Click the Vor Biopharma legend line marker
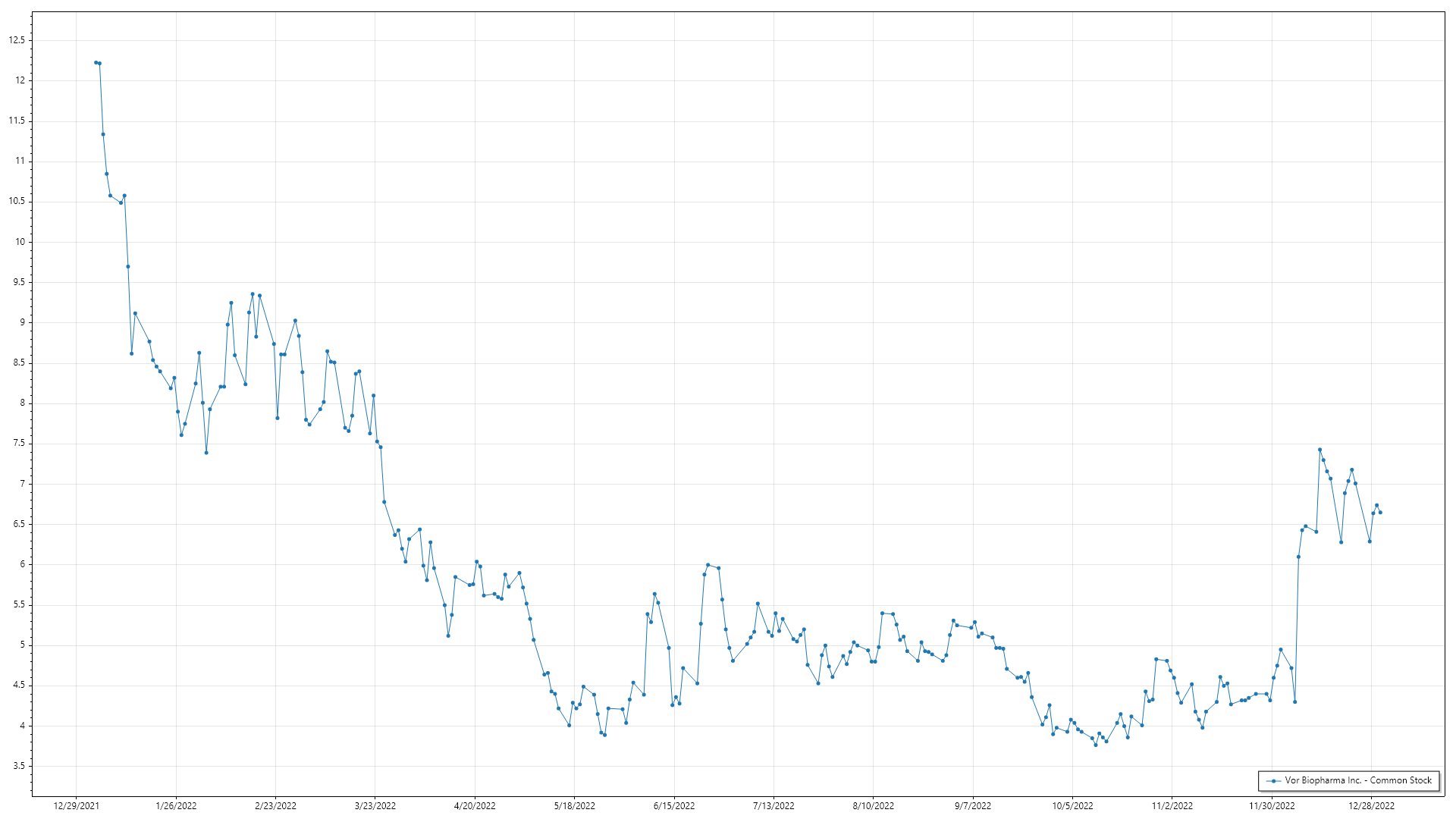1456x819 pixels. 1273,780
